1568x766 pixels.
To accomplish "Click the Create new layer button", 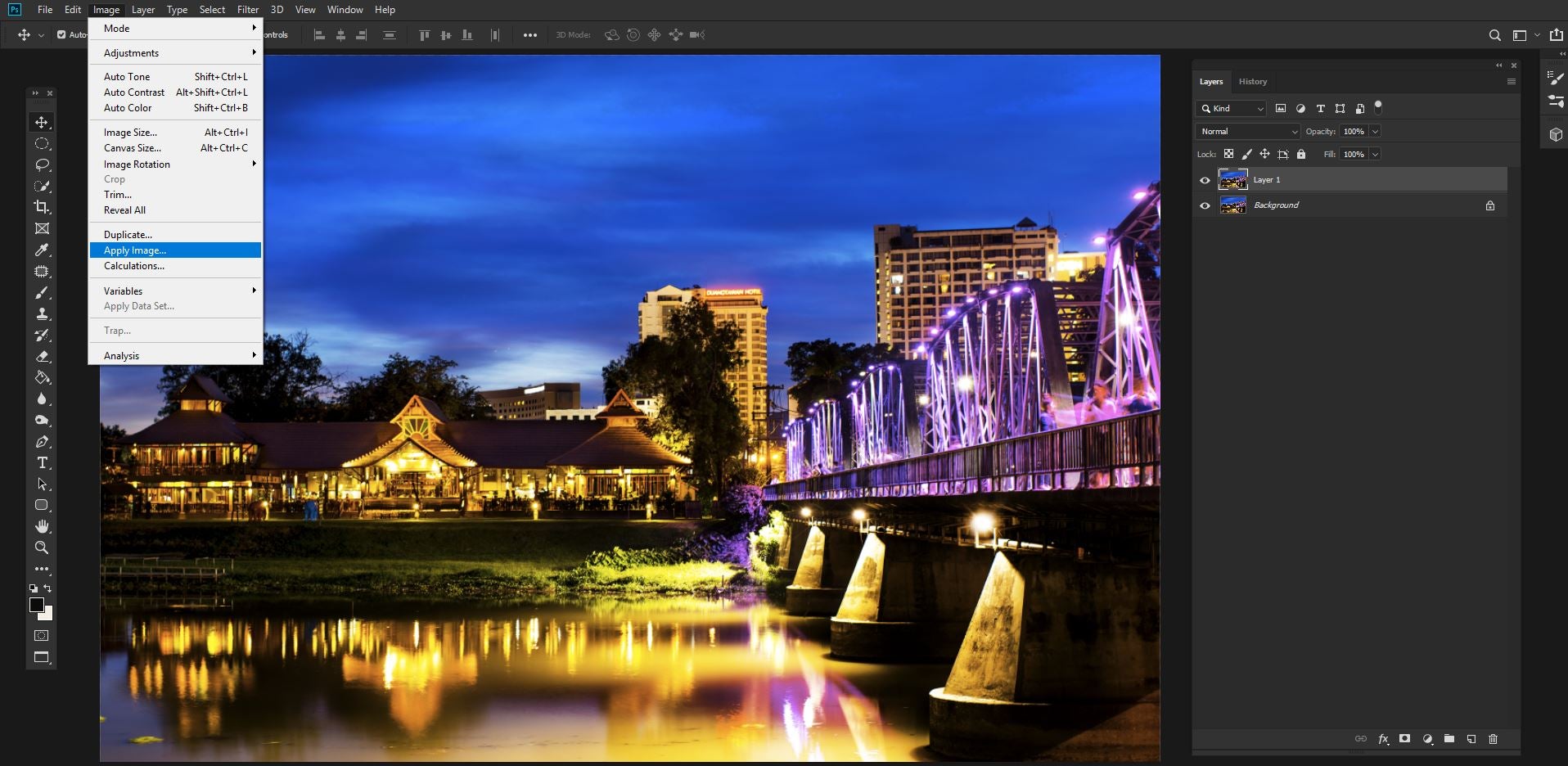I will (1471, 738).
